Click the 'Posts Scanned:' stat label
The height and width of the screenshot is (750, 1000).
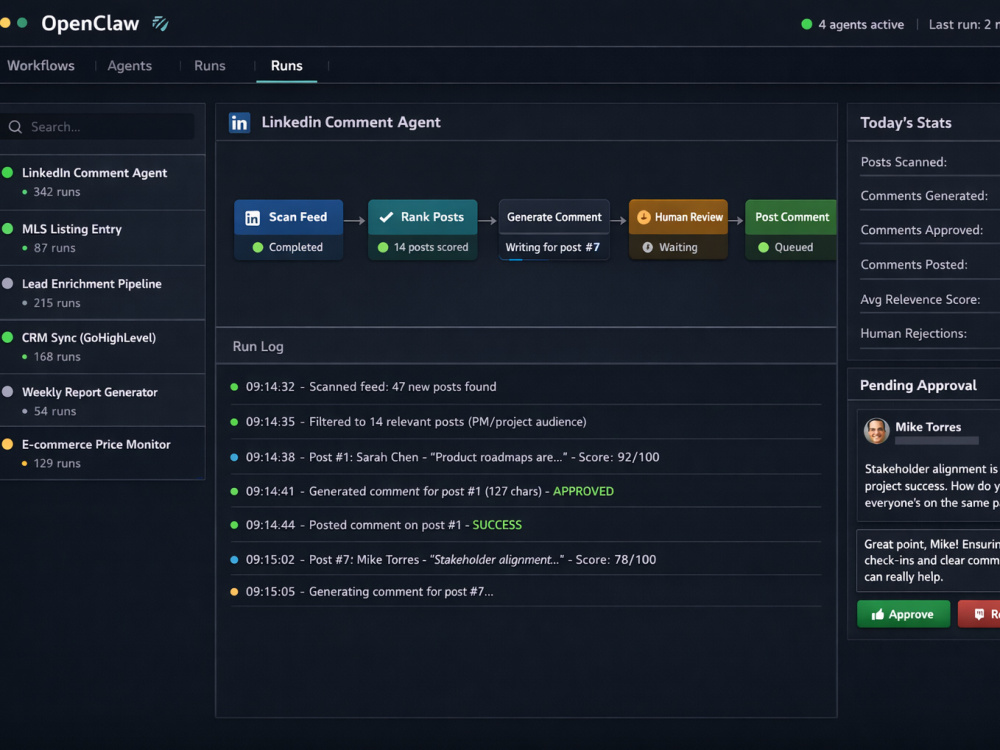tap(904, 162)
